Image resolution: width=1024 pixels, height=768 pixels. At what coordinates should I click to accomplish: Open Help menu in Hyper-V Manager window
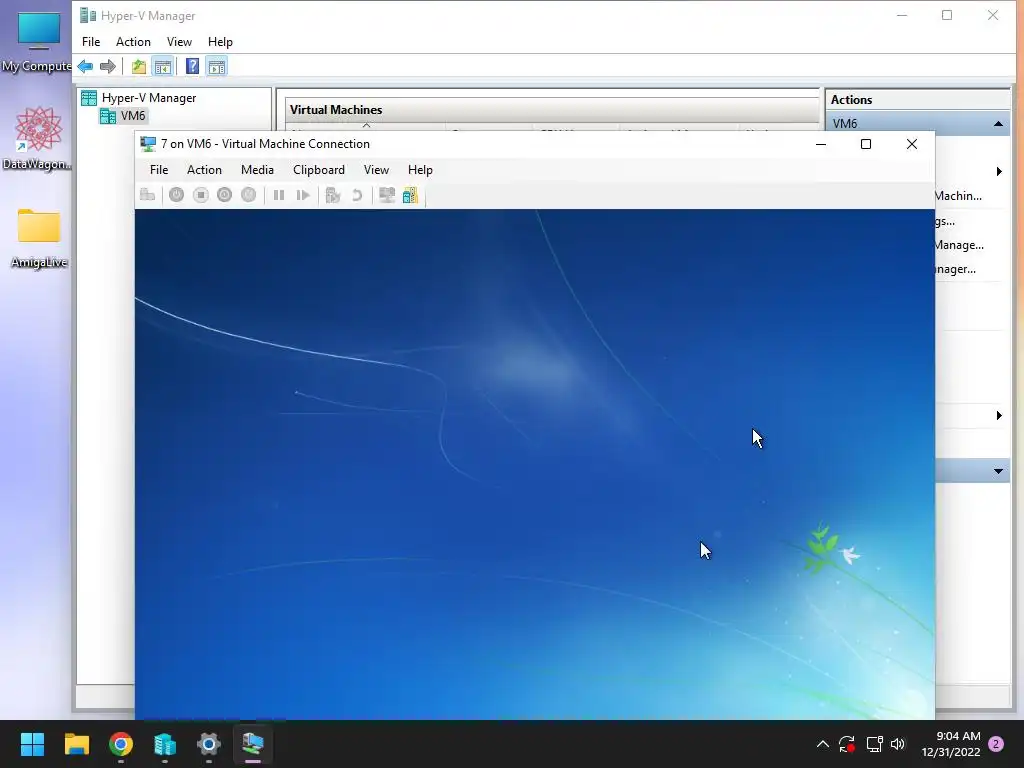tap(220, 42)
